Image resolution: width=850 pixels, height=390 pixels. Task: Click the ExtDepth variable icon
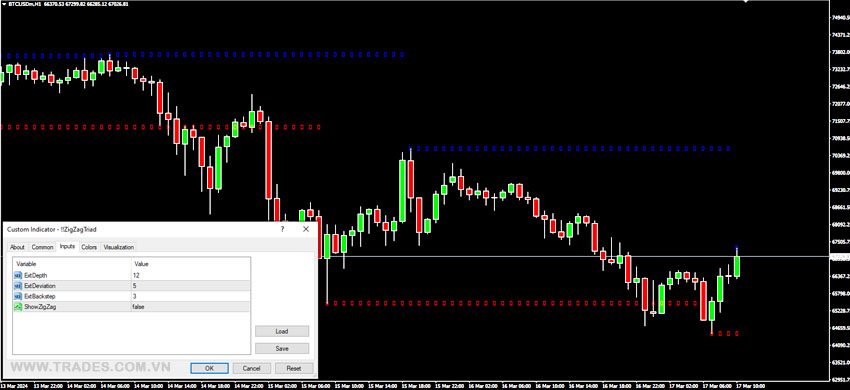[x=18, y=276]
